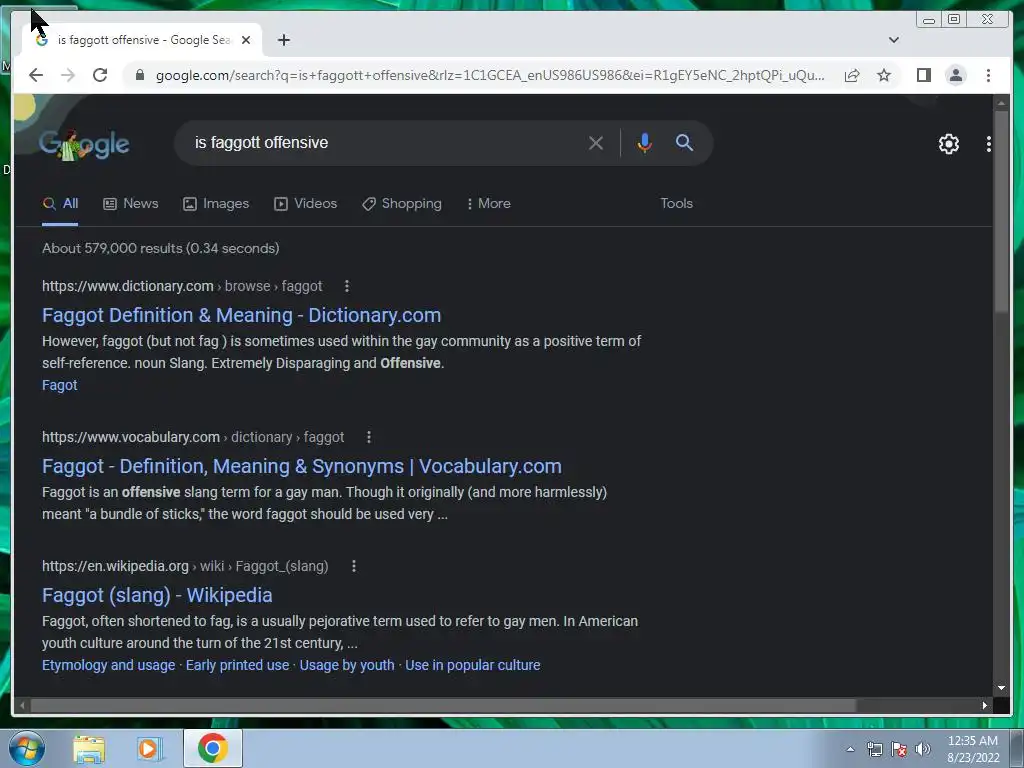
Task: Click the address bar URL
Action: point(490,75)
